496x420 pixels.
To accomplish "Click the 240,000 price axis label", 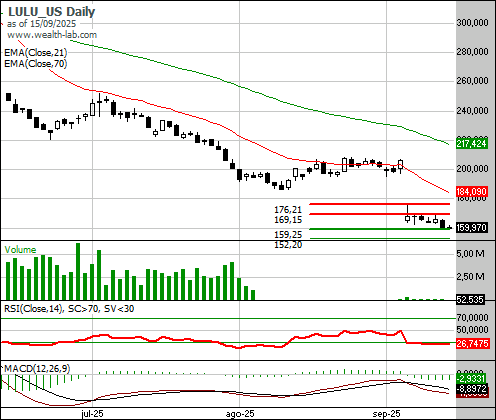I will click(x=472, y=110).
